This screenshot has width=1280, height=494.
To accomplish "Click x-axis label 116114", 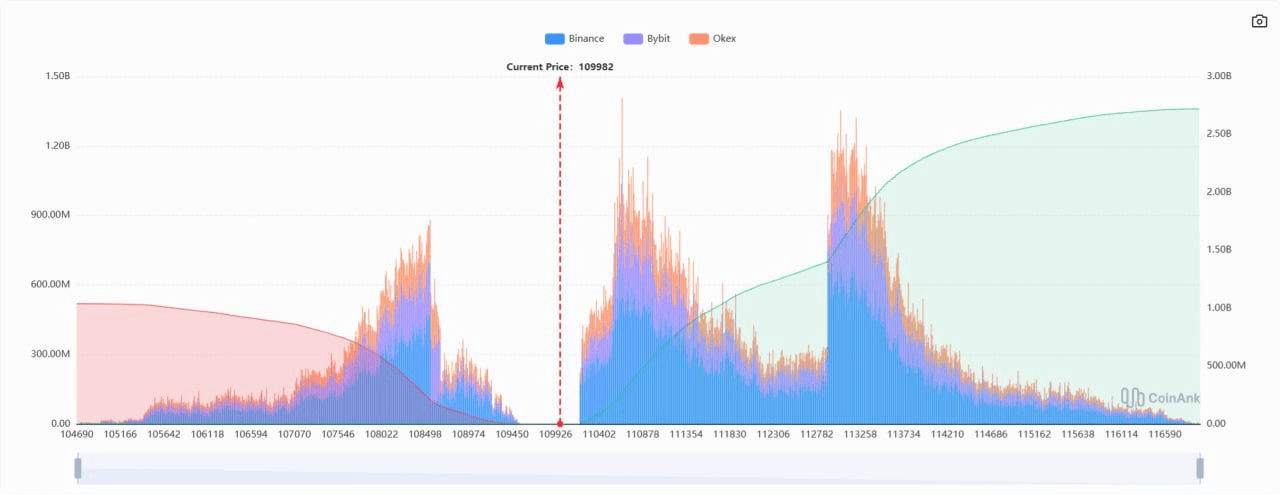I will click(1122, 435).
